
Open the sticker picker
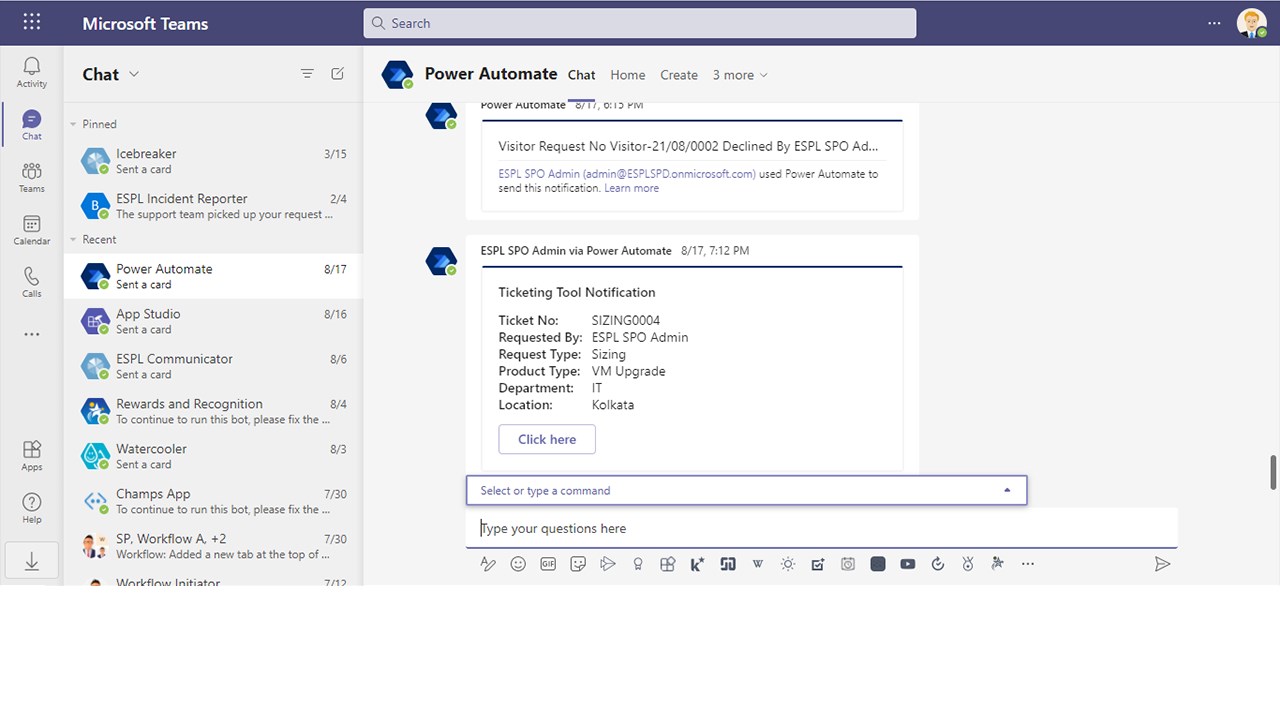(x=578, y=564)
